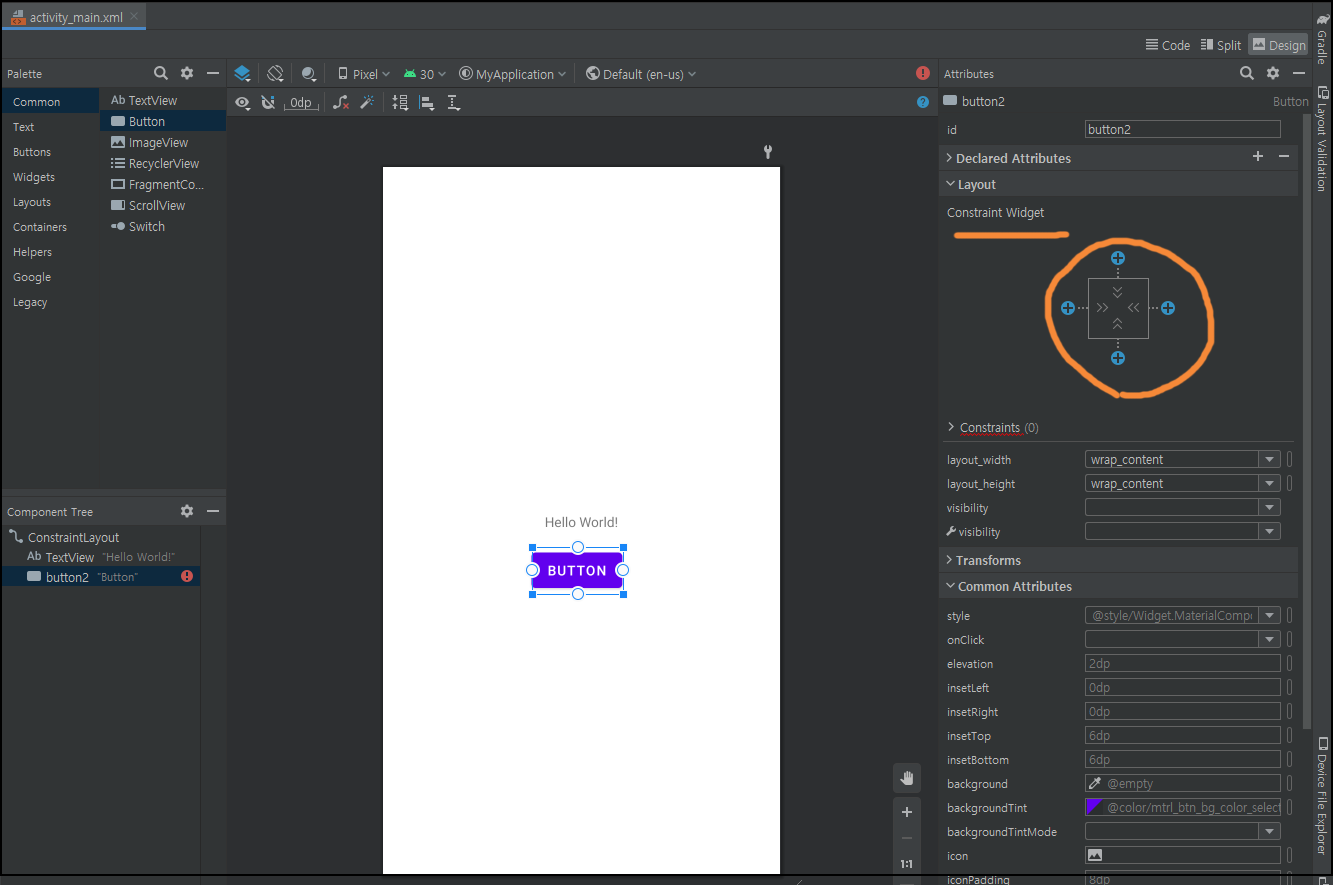Search attributes with the magnifier icon
This screenshot has width=1333, height=885.
(x=1247, y=73)
